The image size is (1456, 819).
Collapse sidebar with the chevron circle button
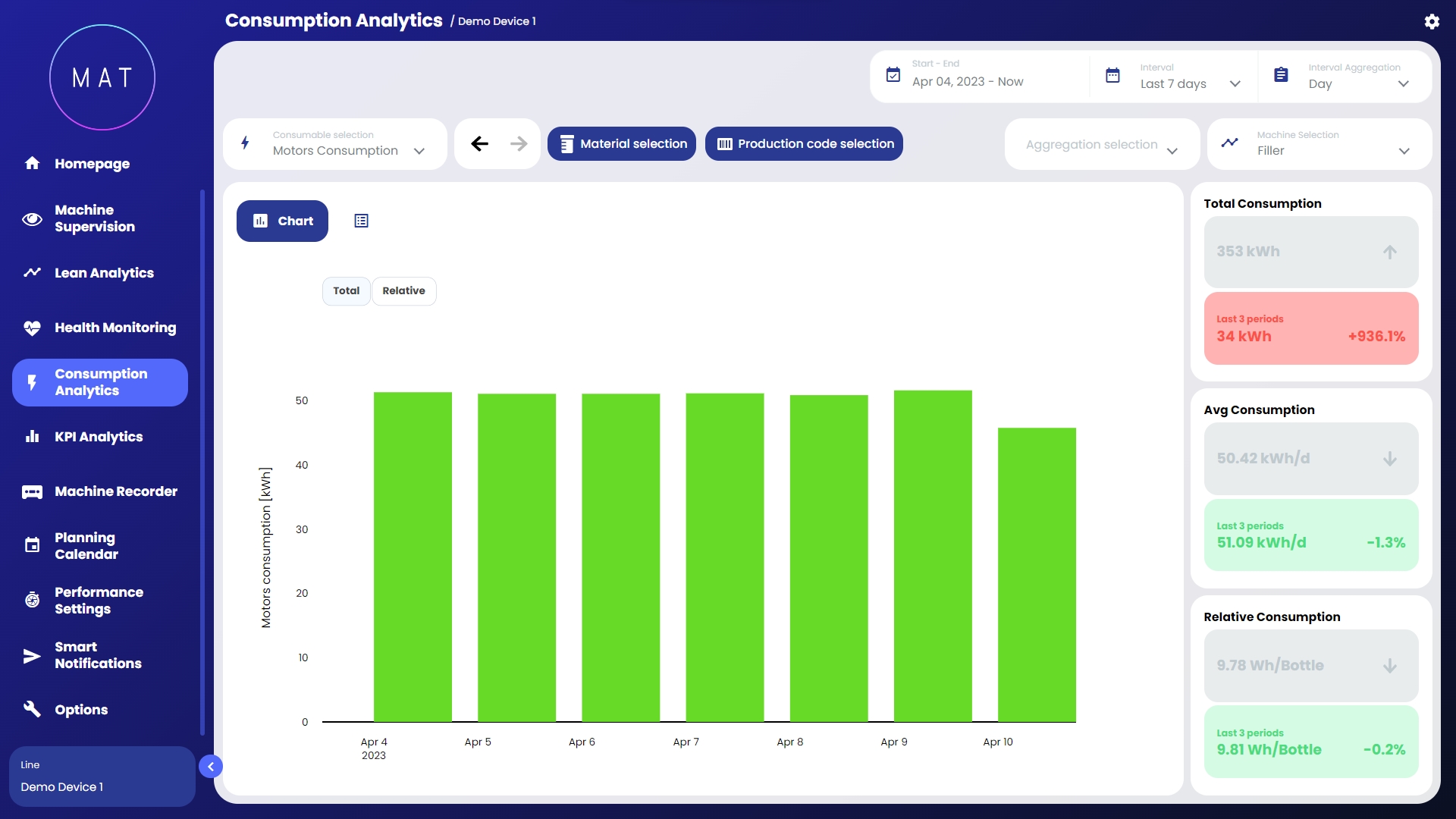point(211,767)
